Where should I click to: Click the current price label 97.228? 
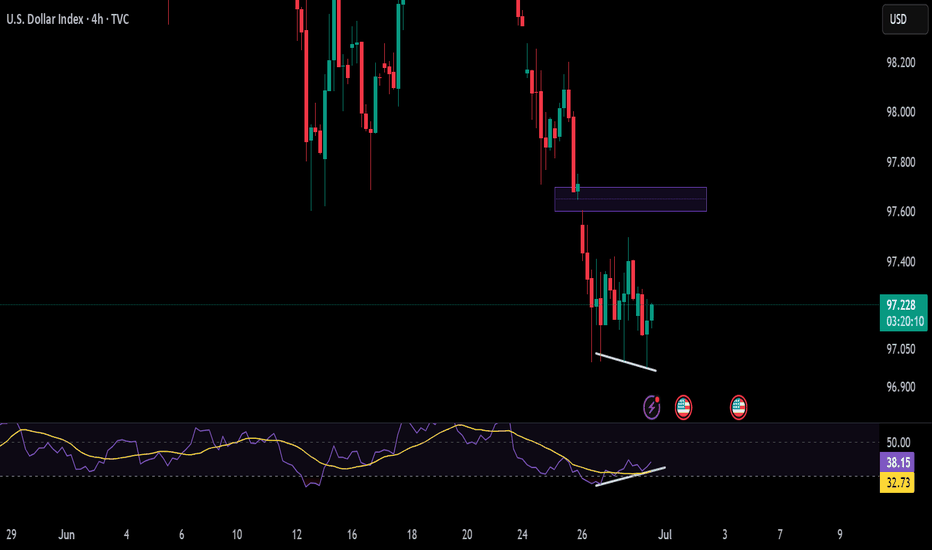pyautogui.click(x=900, y=305)
